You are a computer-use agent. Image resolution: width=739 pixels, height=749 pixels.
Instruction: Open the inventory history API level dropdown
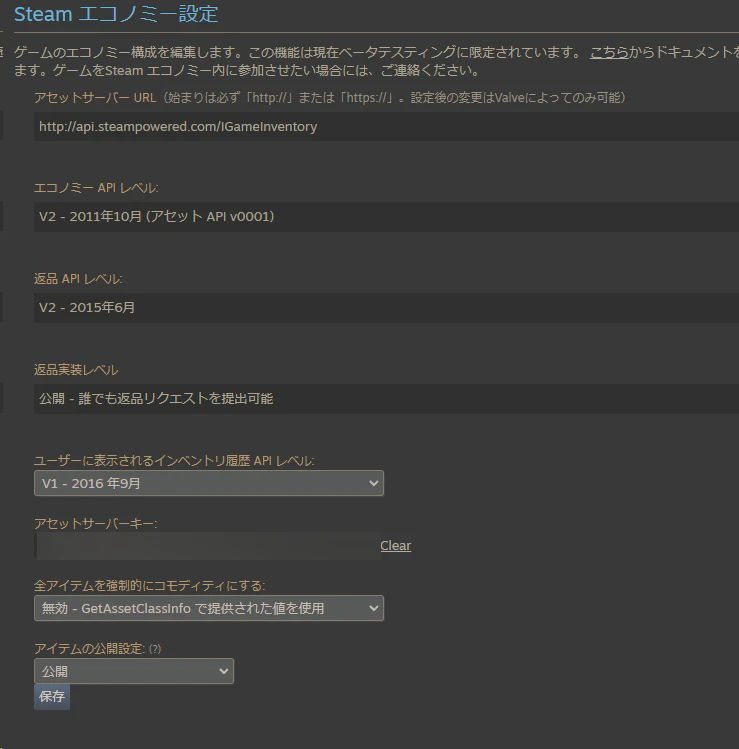coord(209,483)
